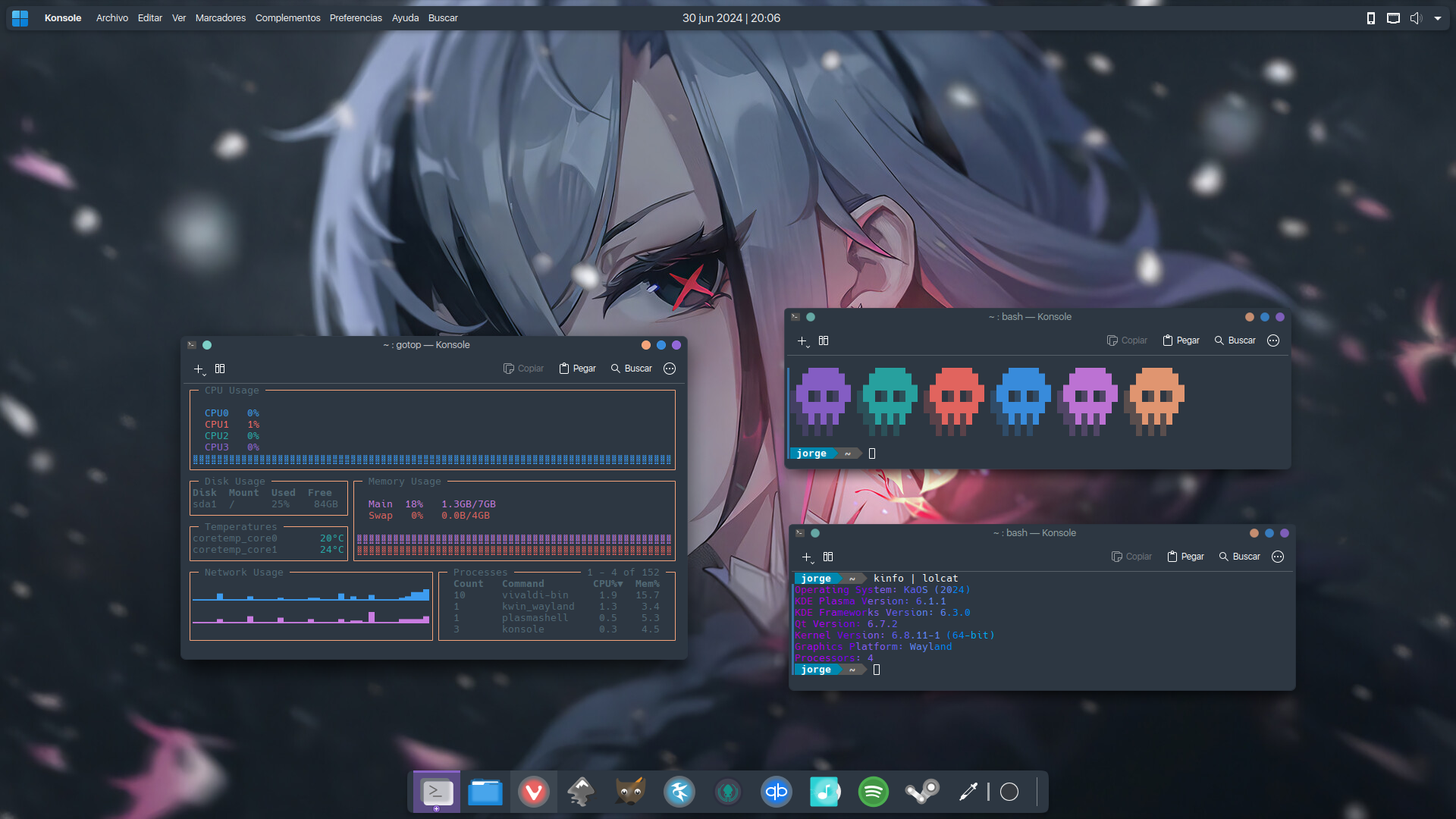1456x819 pixels.
Task: Open the Archivo menu
Action: (112, 18)
